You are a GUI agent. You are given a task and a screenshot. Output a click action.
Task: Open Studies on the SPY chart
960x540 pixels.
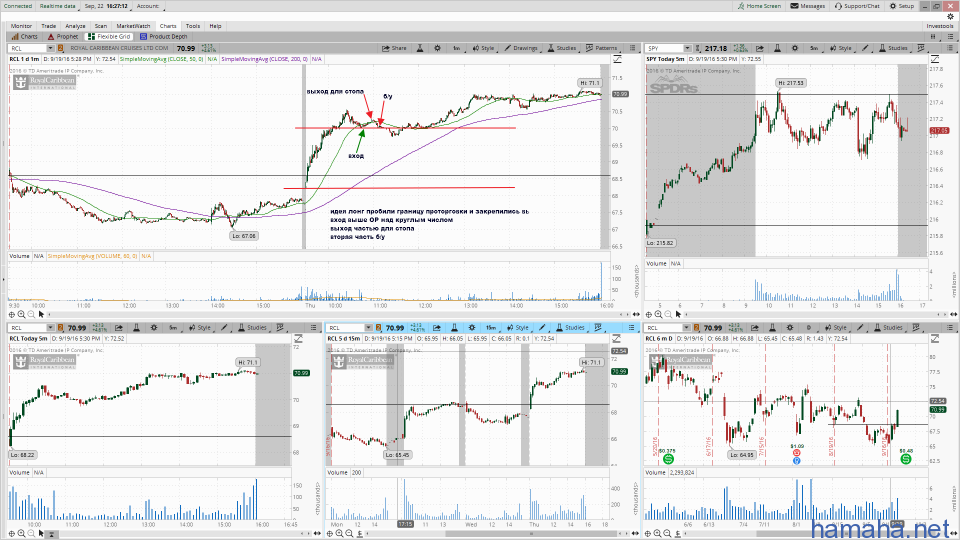[x=893, y=48]
